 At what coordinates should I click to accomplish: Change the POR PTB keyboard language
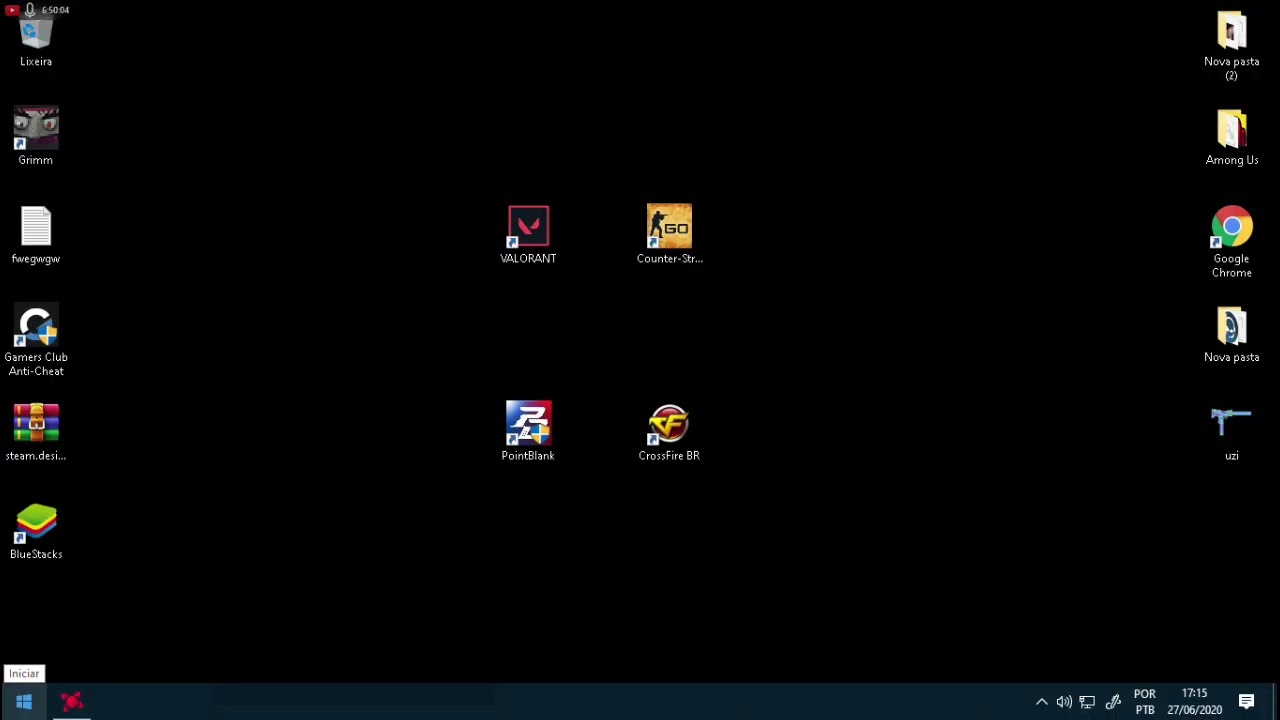pyautogui.click(x=1145, y=702)
